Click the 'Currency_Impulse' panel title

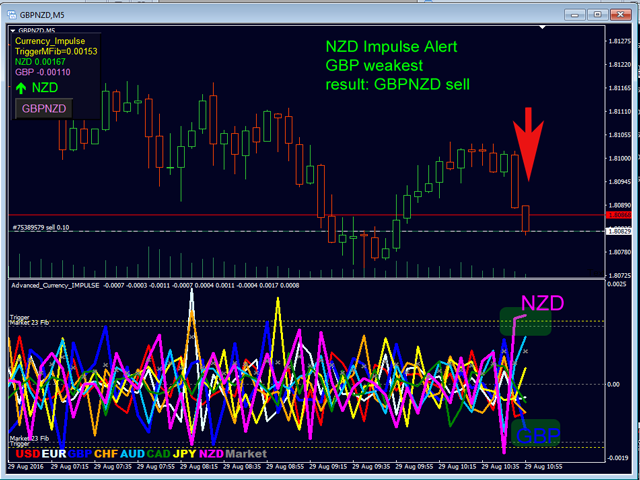point(50,41)
